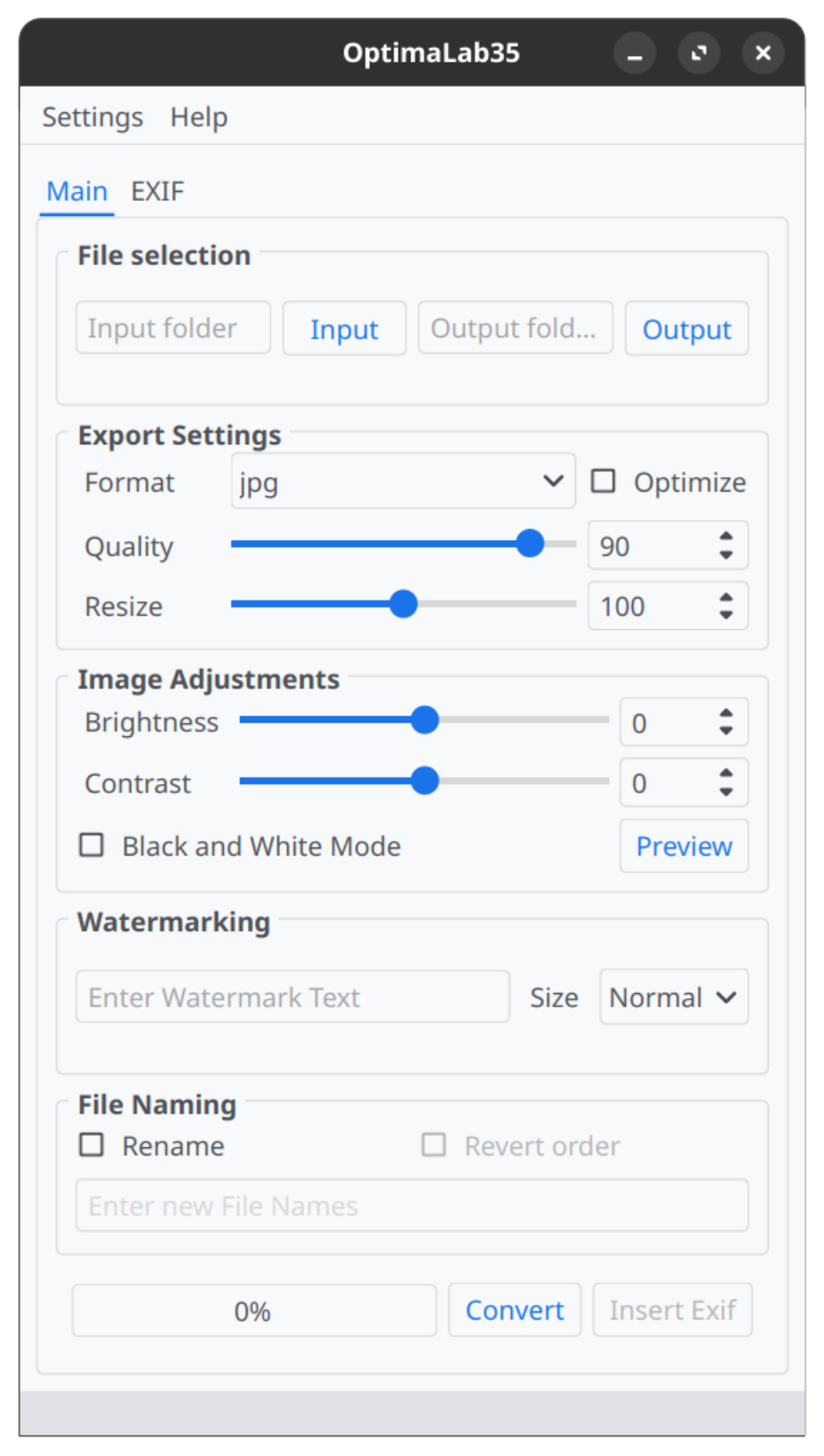This screenshot has width=824, height=1456.
Task: Expand the watermark Size dropdown
Action: click(673, 997)
